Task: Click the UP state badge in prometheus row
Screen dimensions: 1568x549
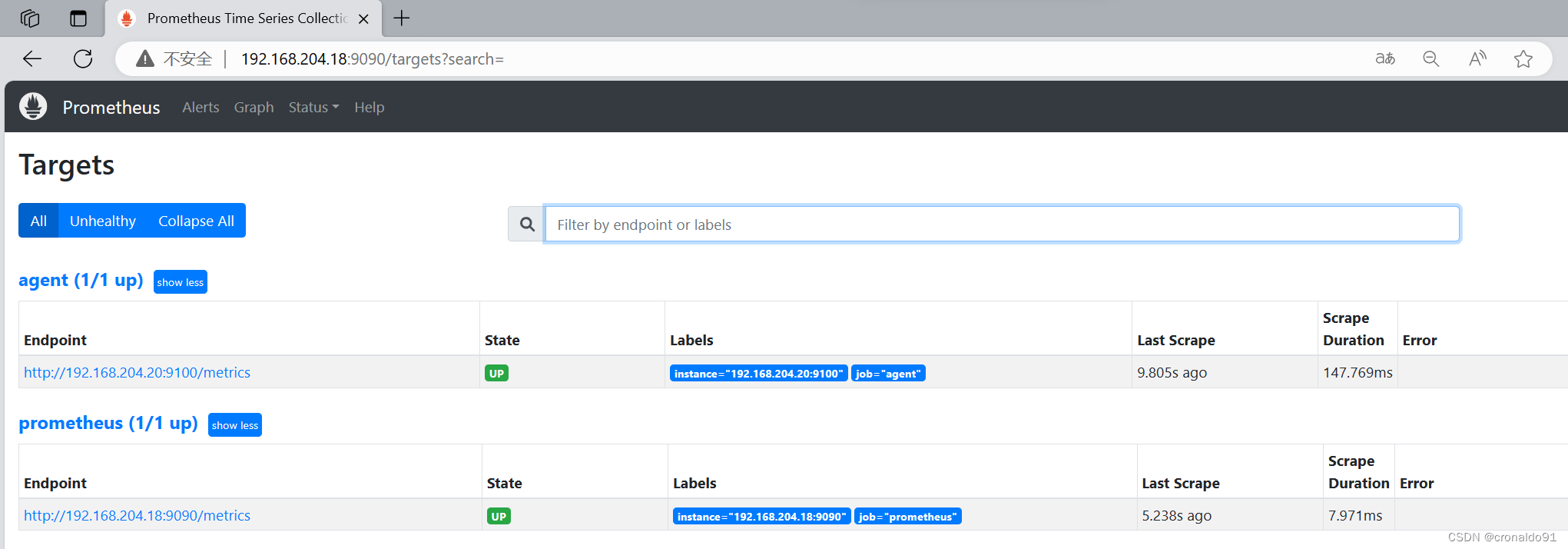Action: pos(499,516)
